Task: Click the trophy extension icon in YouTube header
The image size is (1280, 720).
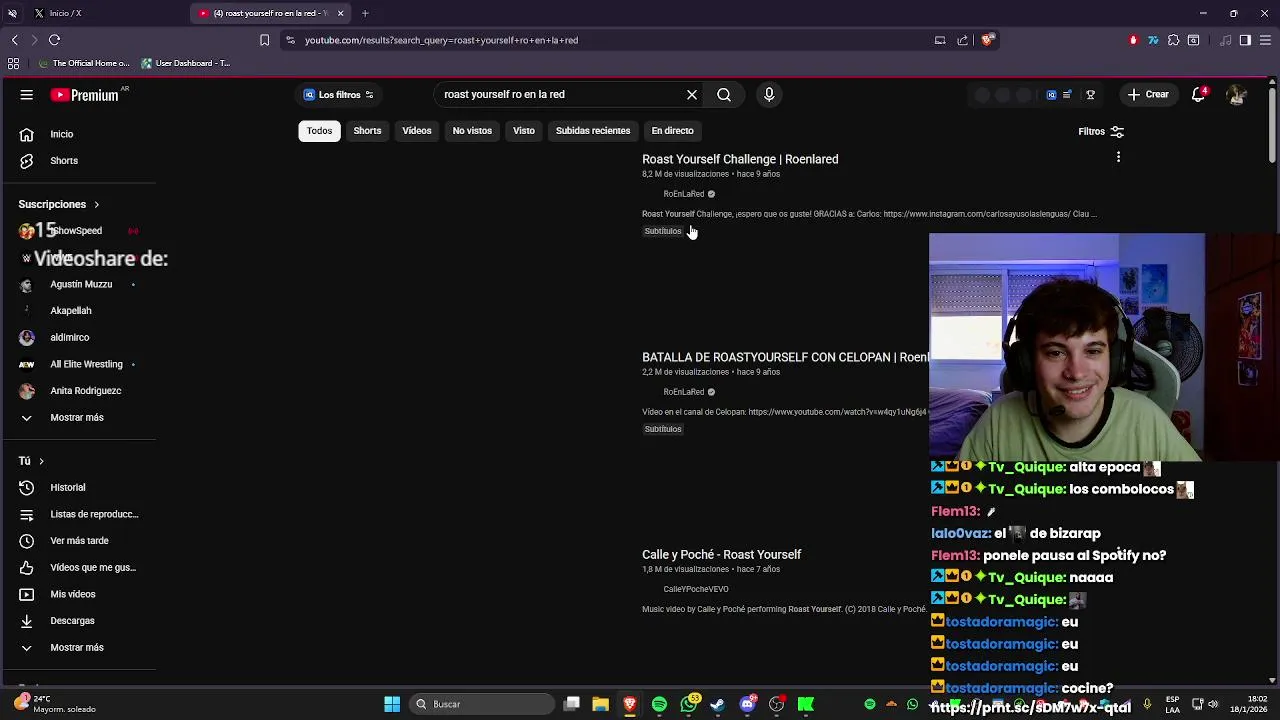Action: [1090, 95]
